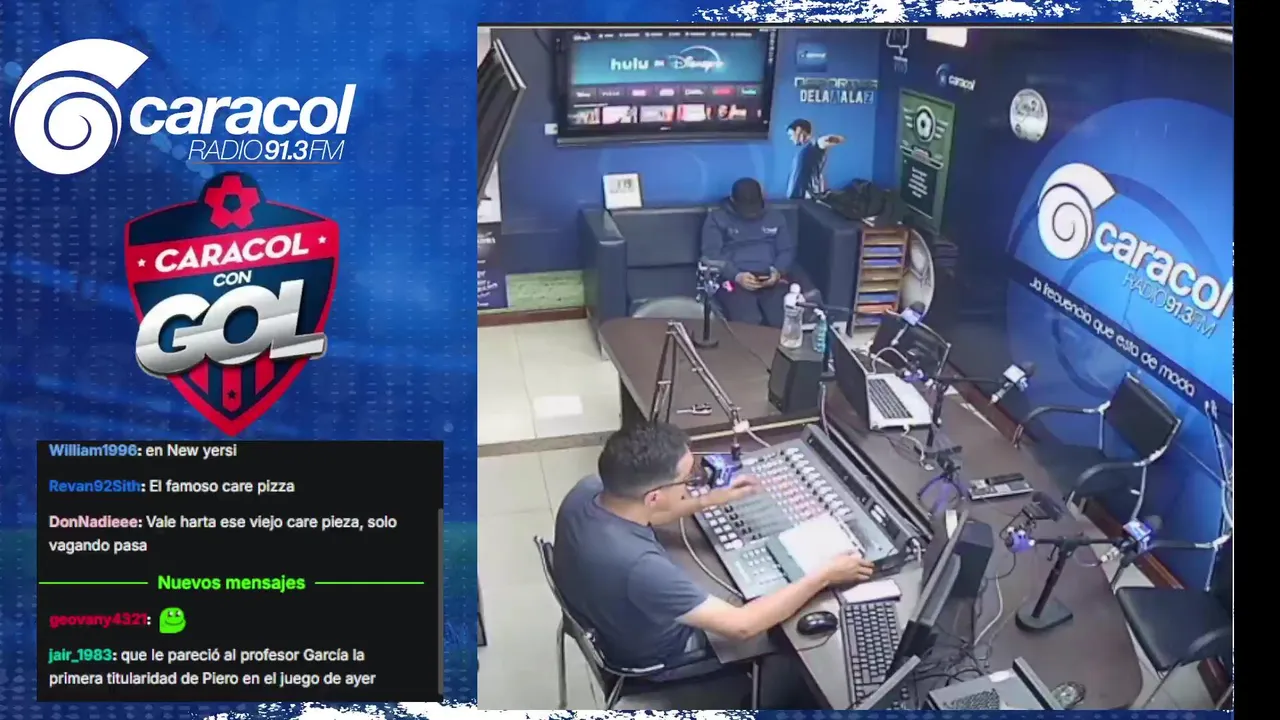This screenshot has width=1280, height=720.
Task: Click the wall-mounted TV showing Hulu Disney+
Action: pyautogui.click(x=666, y=84)
